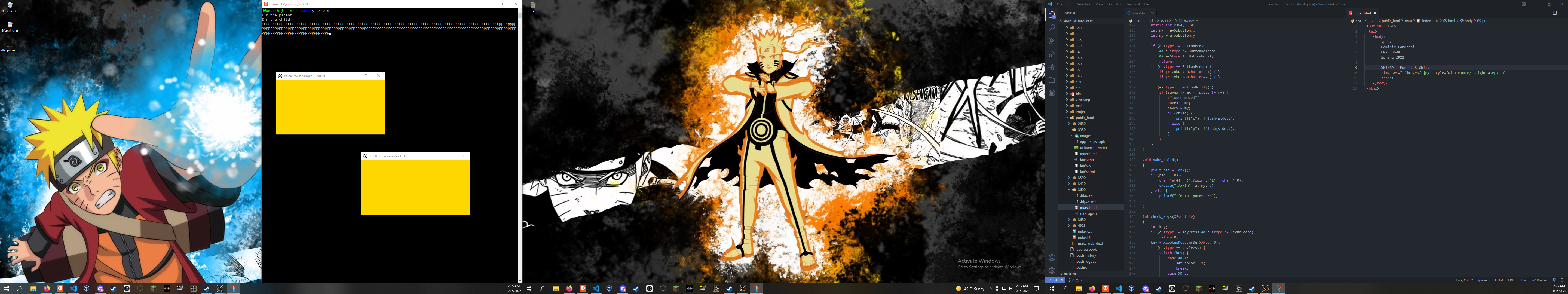Open the Remote Explorer icon in activity bar
Screen dimensions: 1568x294
(1052, 80)
